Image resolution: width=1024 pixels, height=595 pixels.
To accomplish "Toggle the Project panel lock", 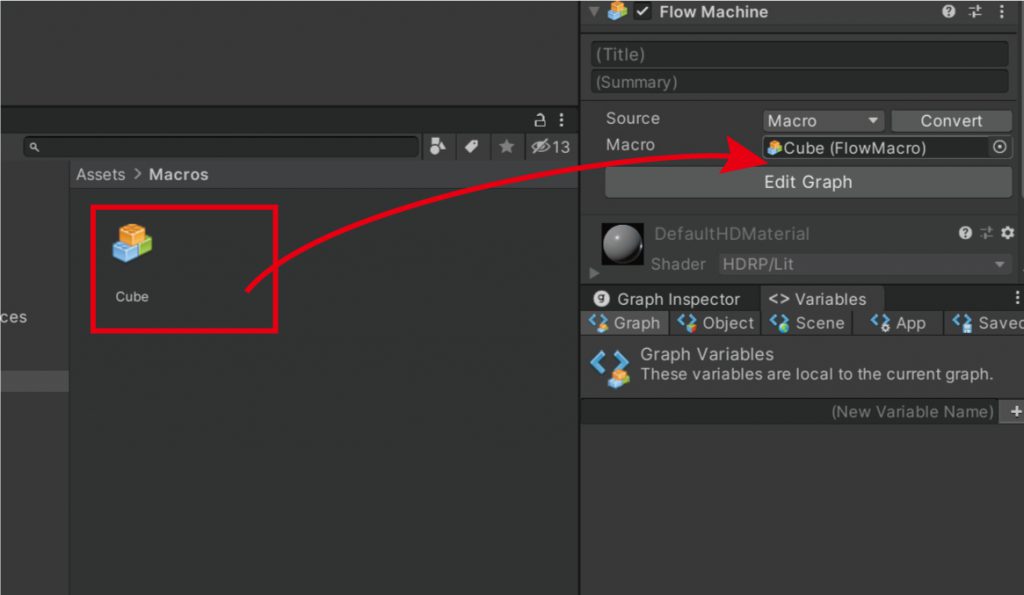I will click(541, 120).
